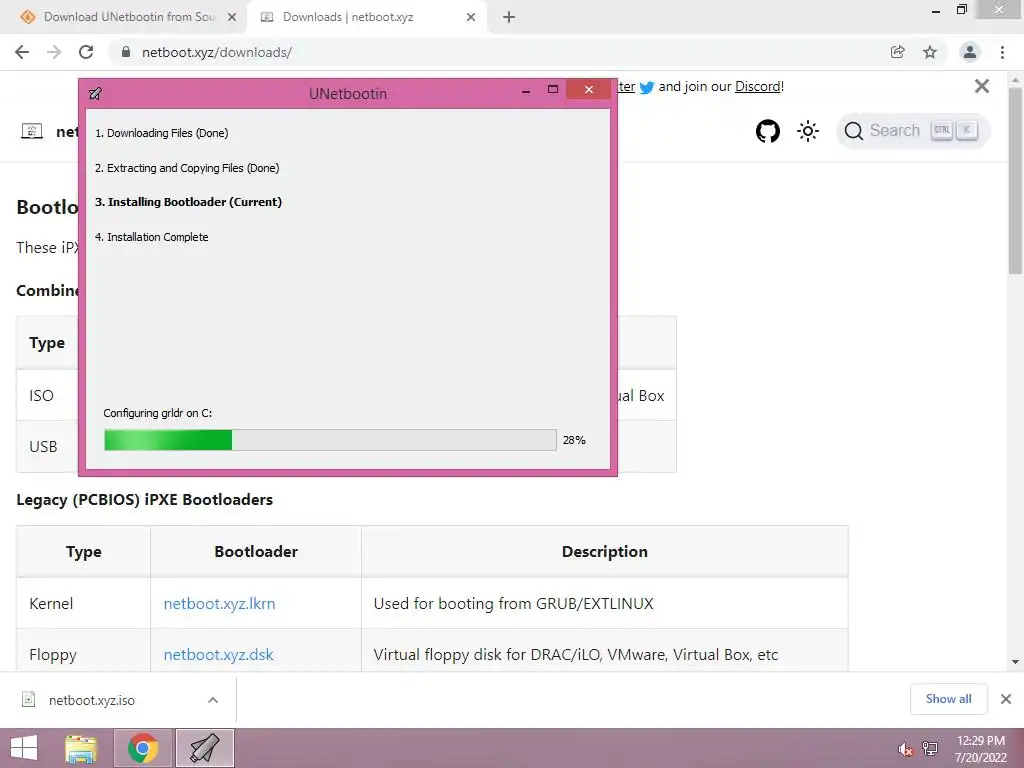The image size is (1024, 768).
Task: Close the downloads shelf
Action: (1006, 699)
